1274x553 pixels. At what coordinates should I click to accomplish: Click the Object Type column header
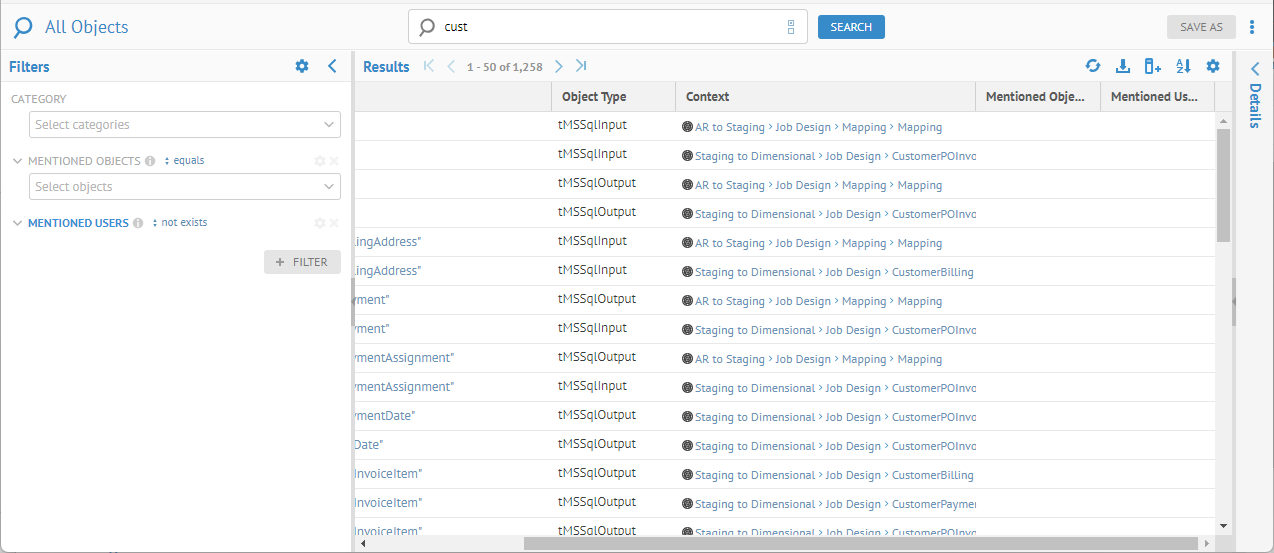[x=594, y=97]
